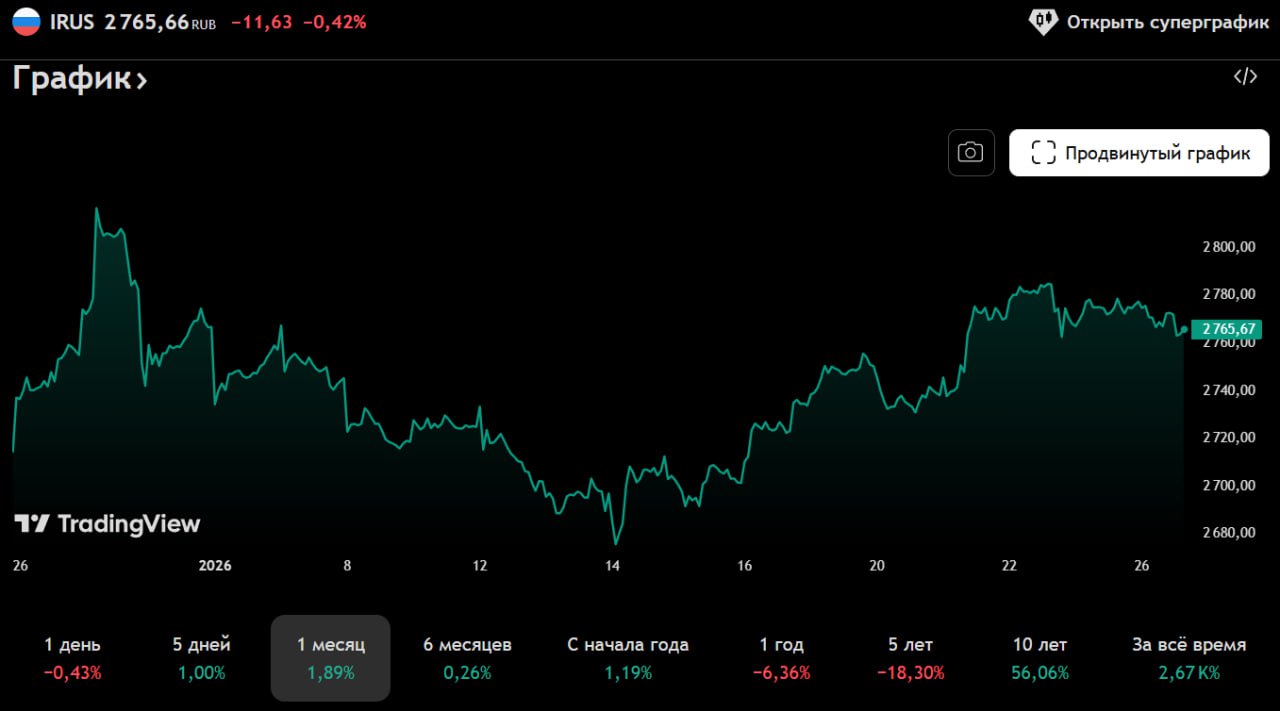Image resolution: width=1280 pixels, height=711 pixels.
Task: Open the Продвинутый график advanced chart
Action: click(x=1139, y=153)
